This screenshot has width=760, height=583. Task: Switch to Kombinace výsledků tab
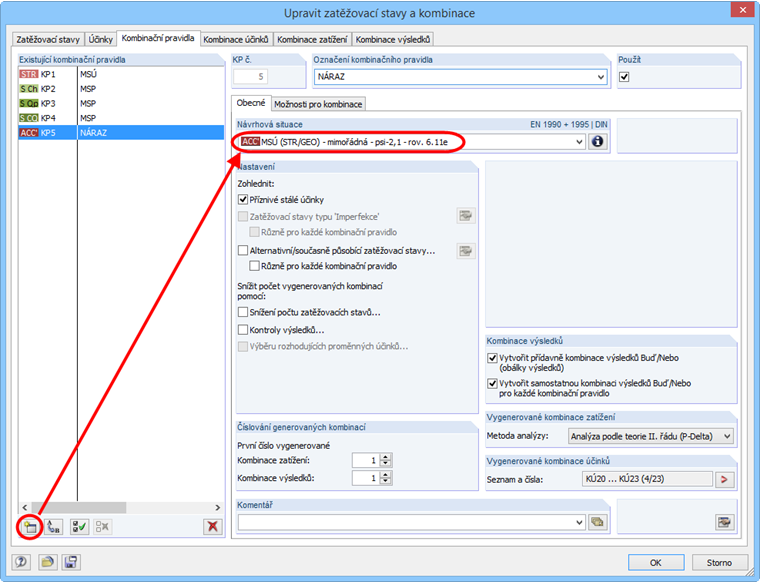click(x=393, y=40)
